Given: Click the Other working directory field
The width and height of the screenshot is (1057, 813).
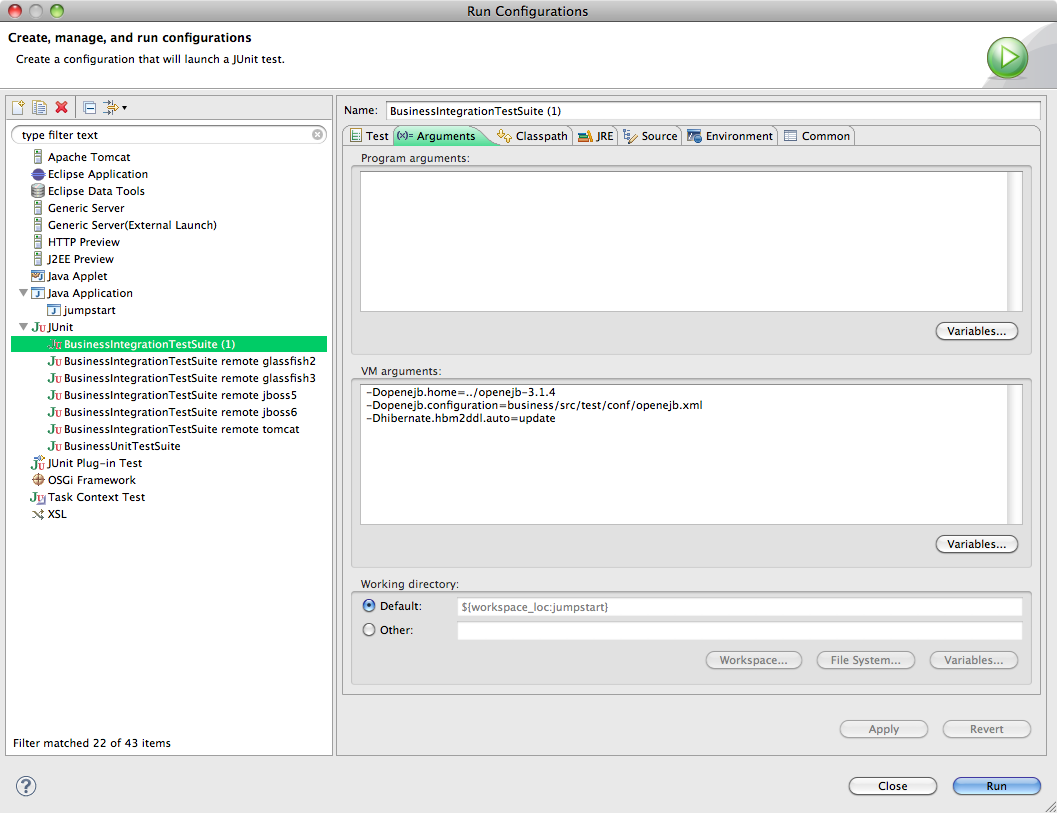Looking at the screenshot, I should [x=739, y=631].
